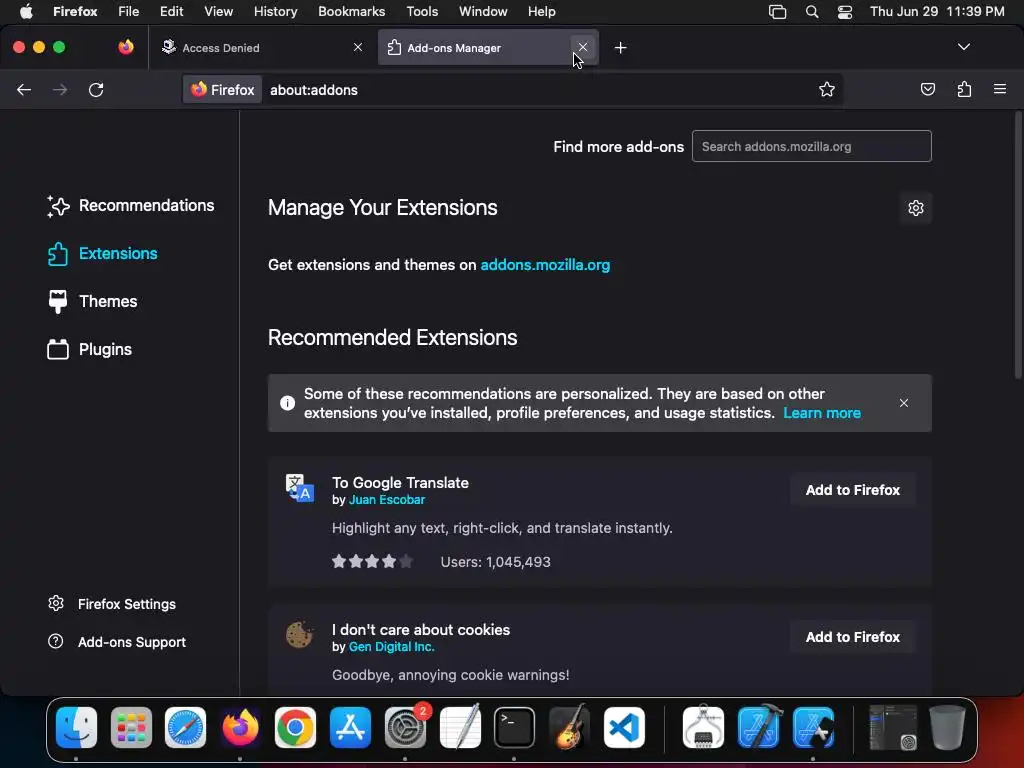Image resolution: width=1024 pixels, height=768 pixels.
Task: Open Gen Digital Inc. author link
Action: click(x=391, y=647)
